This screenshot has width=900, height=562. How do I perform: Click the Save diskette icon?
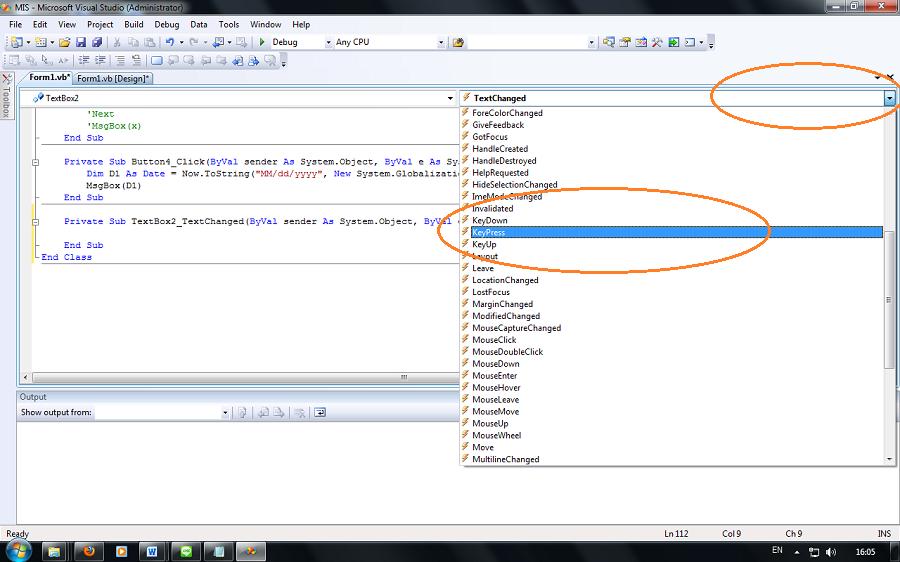point(82,43)
